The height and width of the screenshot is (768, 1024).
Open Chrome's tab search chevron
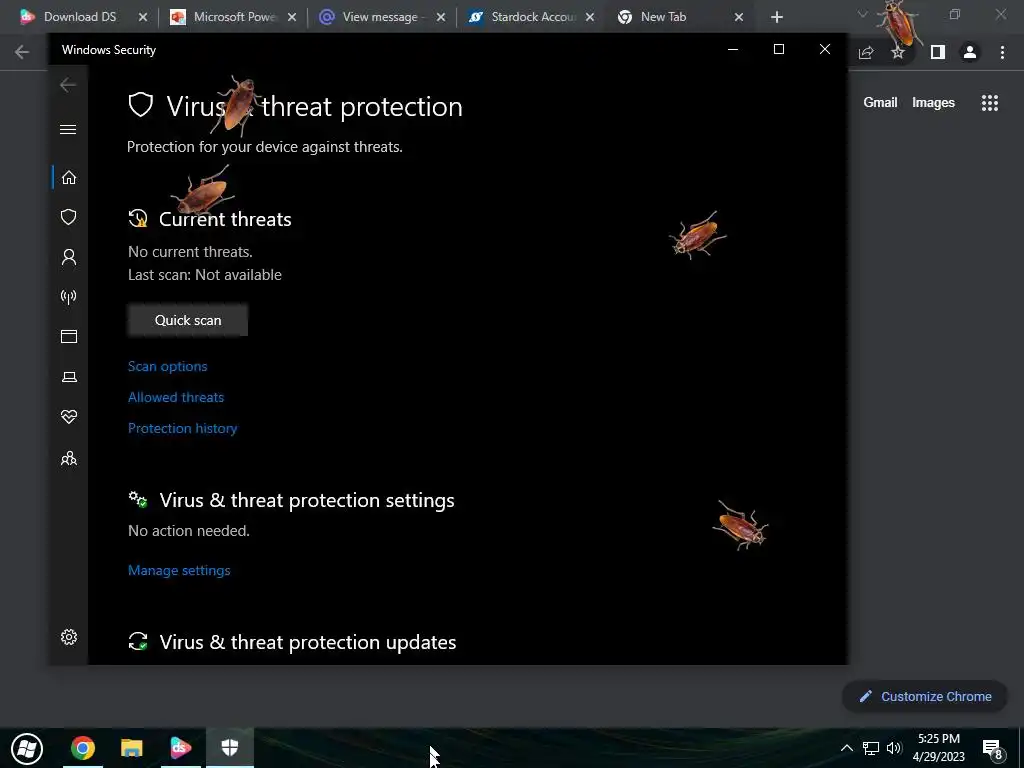862,14
